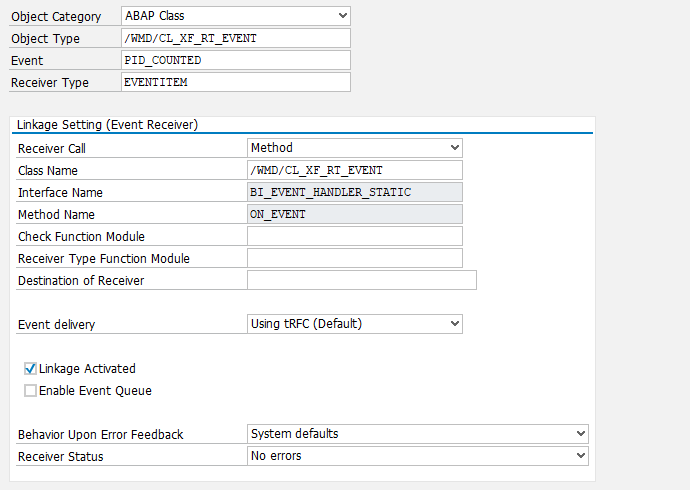Click the Event field showing PID_COUNTED

point(235,60)
